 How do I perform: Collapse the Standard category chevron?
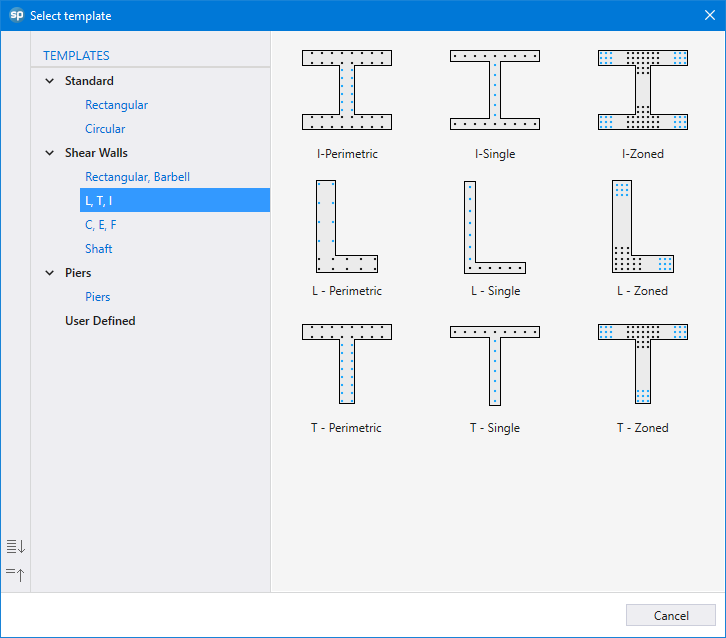click(x=50, y=81)
